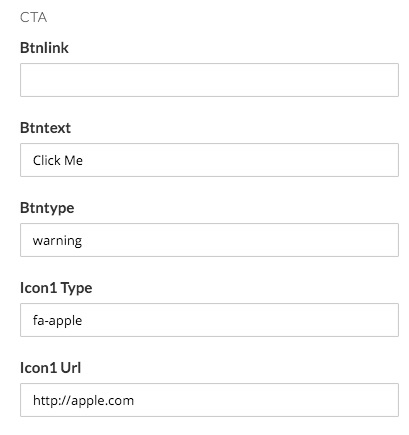Image resolution: width=409 pixels, height=435 pixels.
Task: Click the Btntext field label
Action: click(x=45, y=128)
